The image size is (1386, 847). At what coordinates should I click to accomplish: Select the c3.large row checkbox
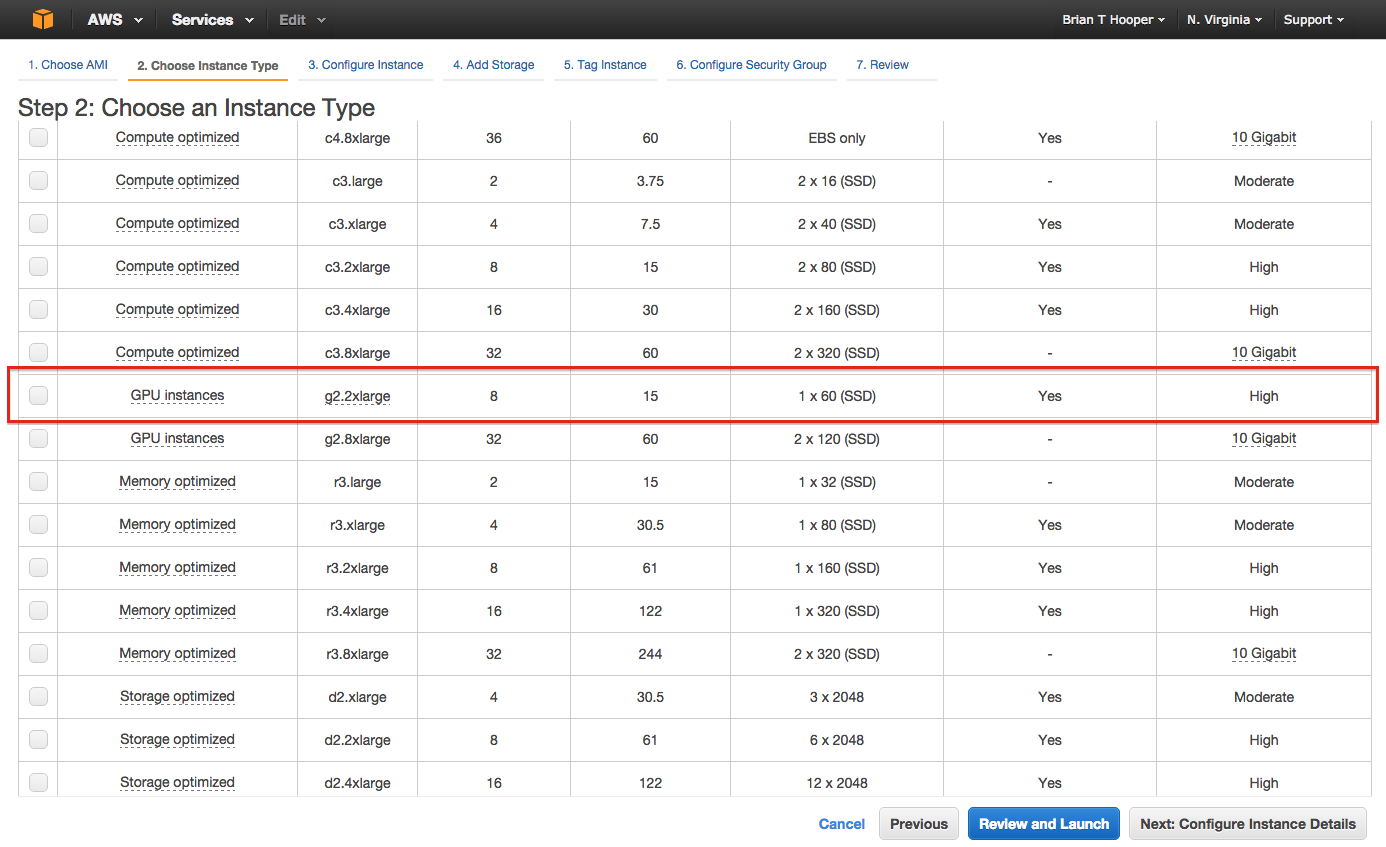[38, 181]
